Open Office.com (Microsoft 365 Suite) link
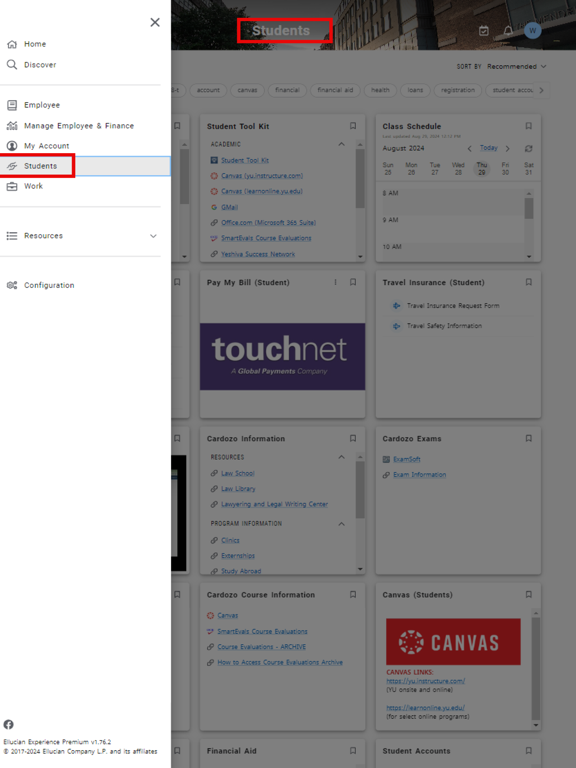The image size is (576, 768). click(x=268, y=223)
